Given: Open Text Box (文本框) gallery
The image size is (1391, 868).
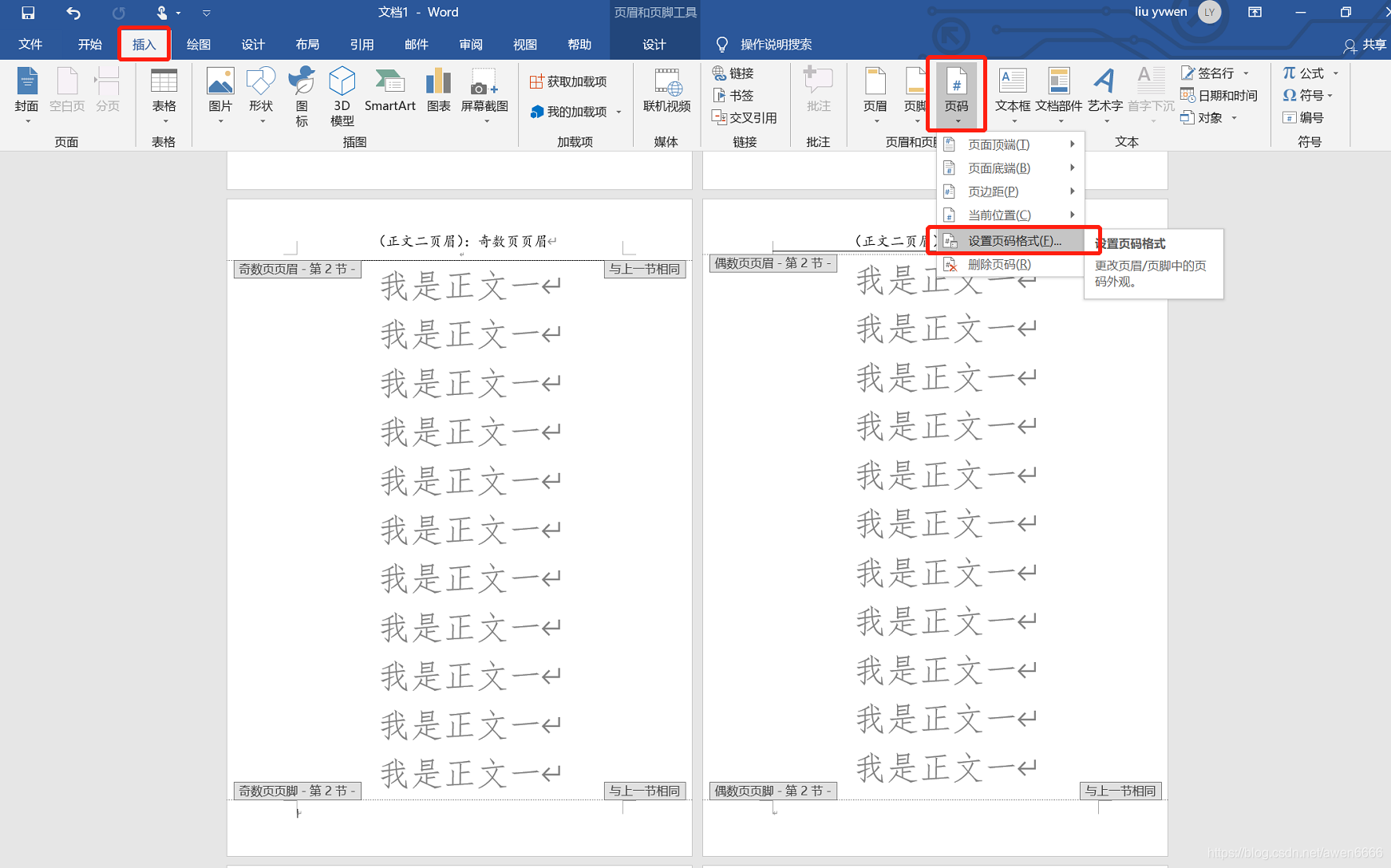Looking at the screenshot, I should click(1013, 95).
